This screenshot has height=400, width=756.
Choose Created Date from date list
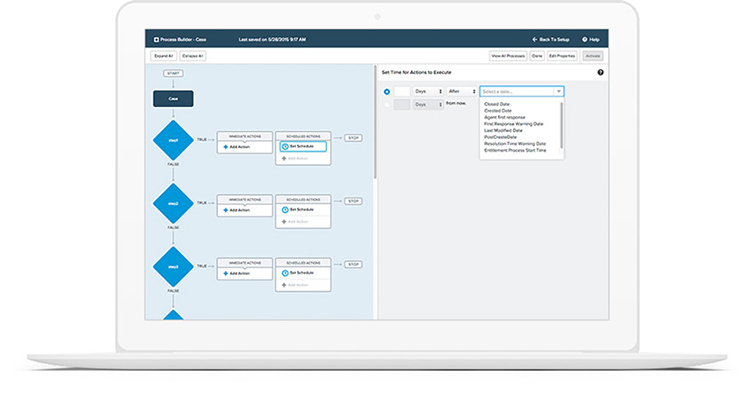click(x=498, y=111)
